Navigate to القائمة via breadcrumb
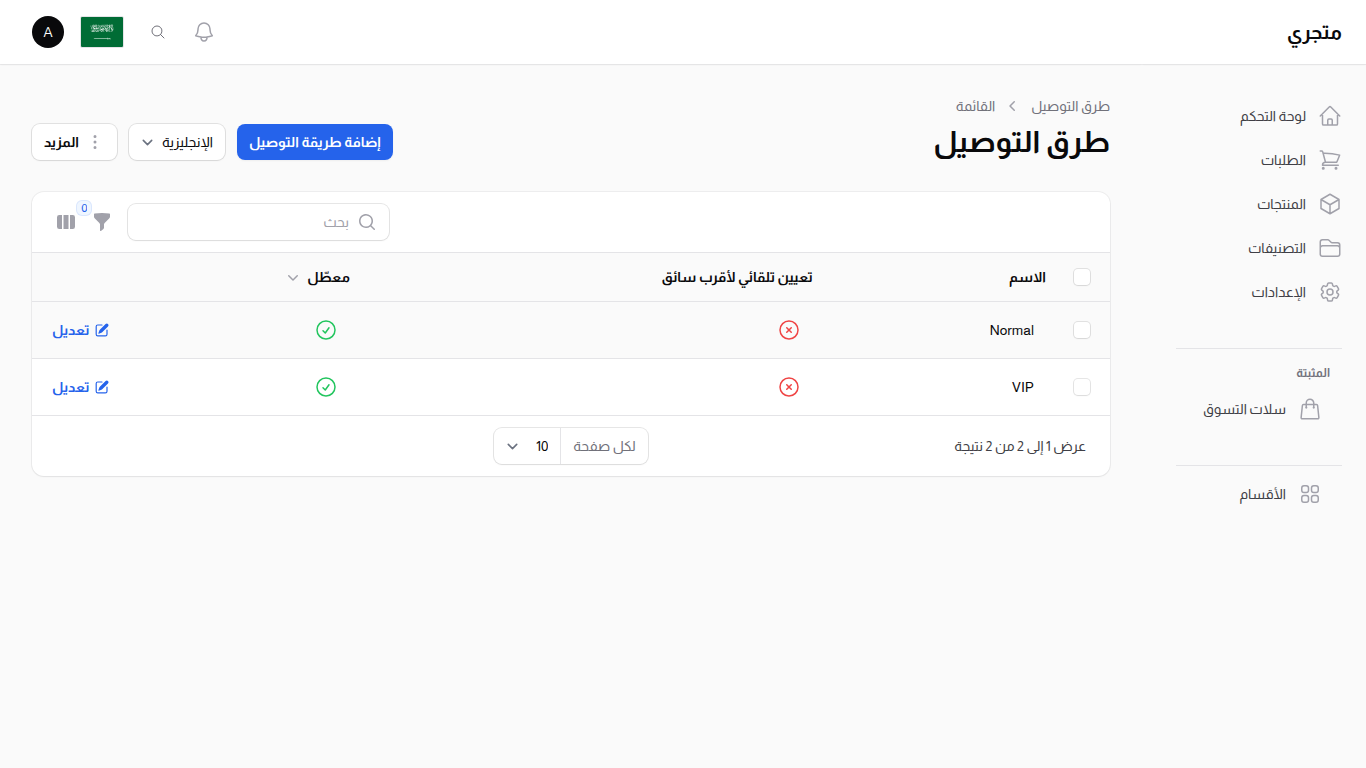This screenshot has height=768, width=1366. click(x=975, y=106)
